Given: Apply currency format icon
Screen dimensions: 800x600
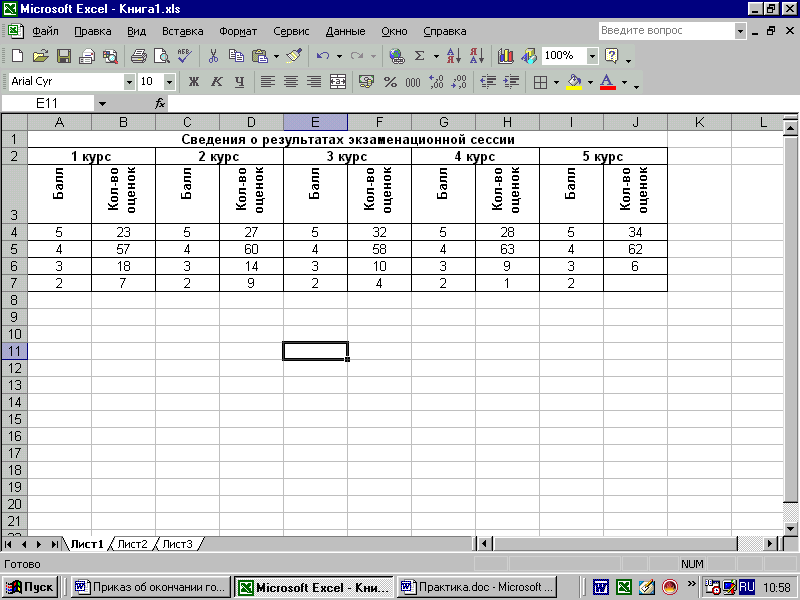Looking at the screenshot, I should tap(366, 82).
